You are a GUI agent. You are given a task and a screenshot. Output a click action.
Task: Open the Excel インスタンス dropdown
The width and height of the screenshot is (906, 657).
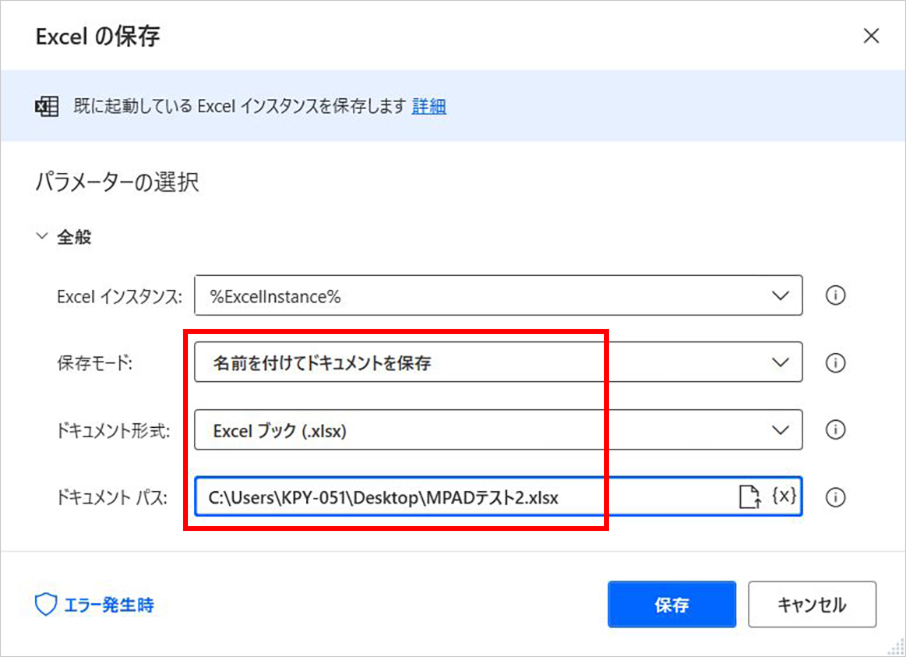[x=498, y=295]
